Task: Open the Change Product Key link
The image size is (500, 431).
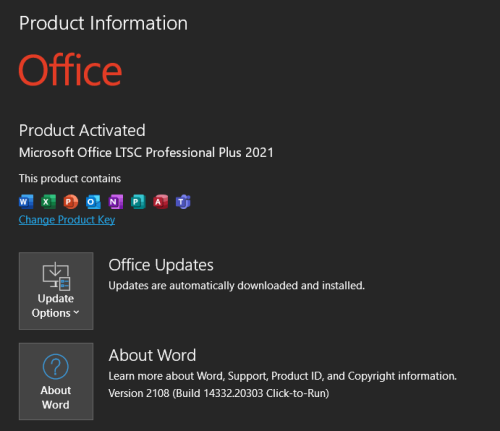Action: point(67,220)
